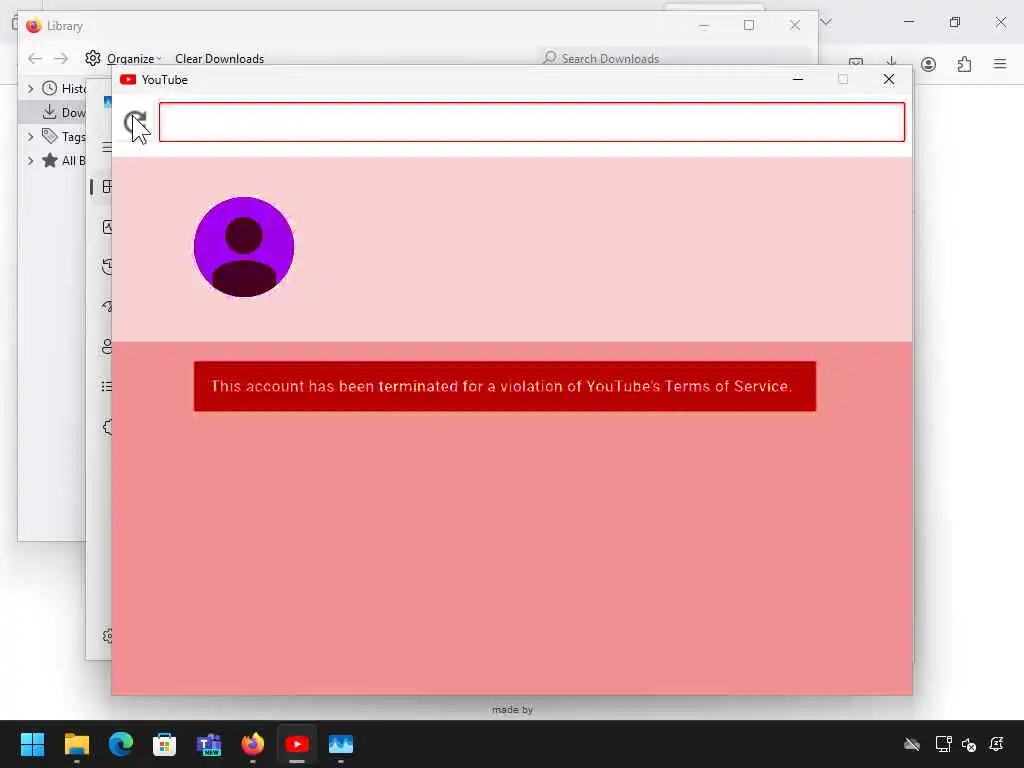Close the Library window
Viewport: 1024px width, 768px height.
[795, 25]
